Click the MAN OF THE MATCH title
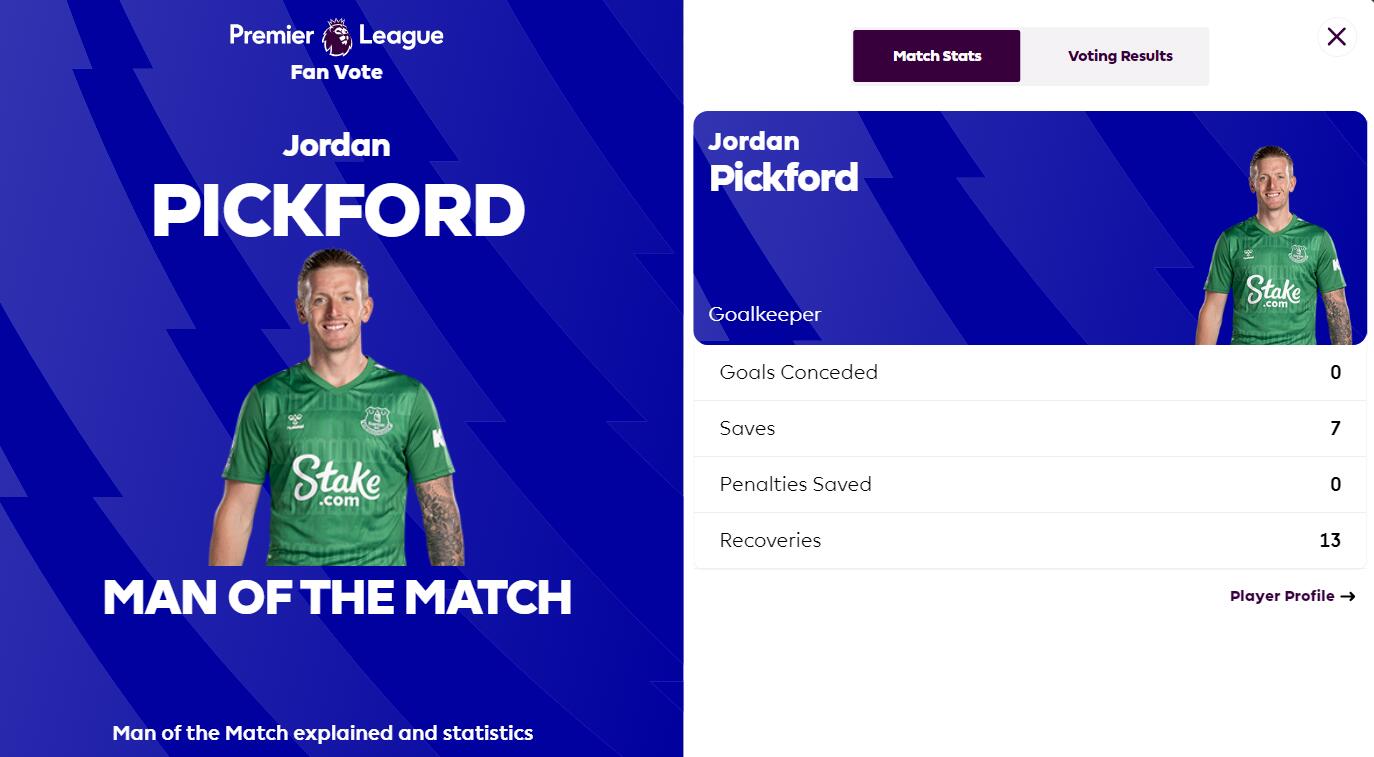This screenshot has width=1374, height=757. tap(337, 597)
